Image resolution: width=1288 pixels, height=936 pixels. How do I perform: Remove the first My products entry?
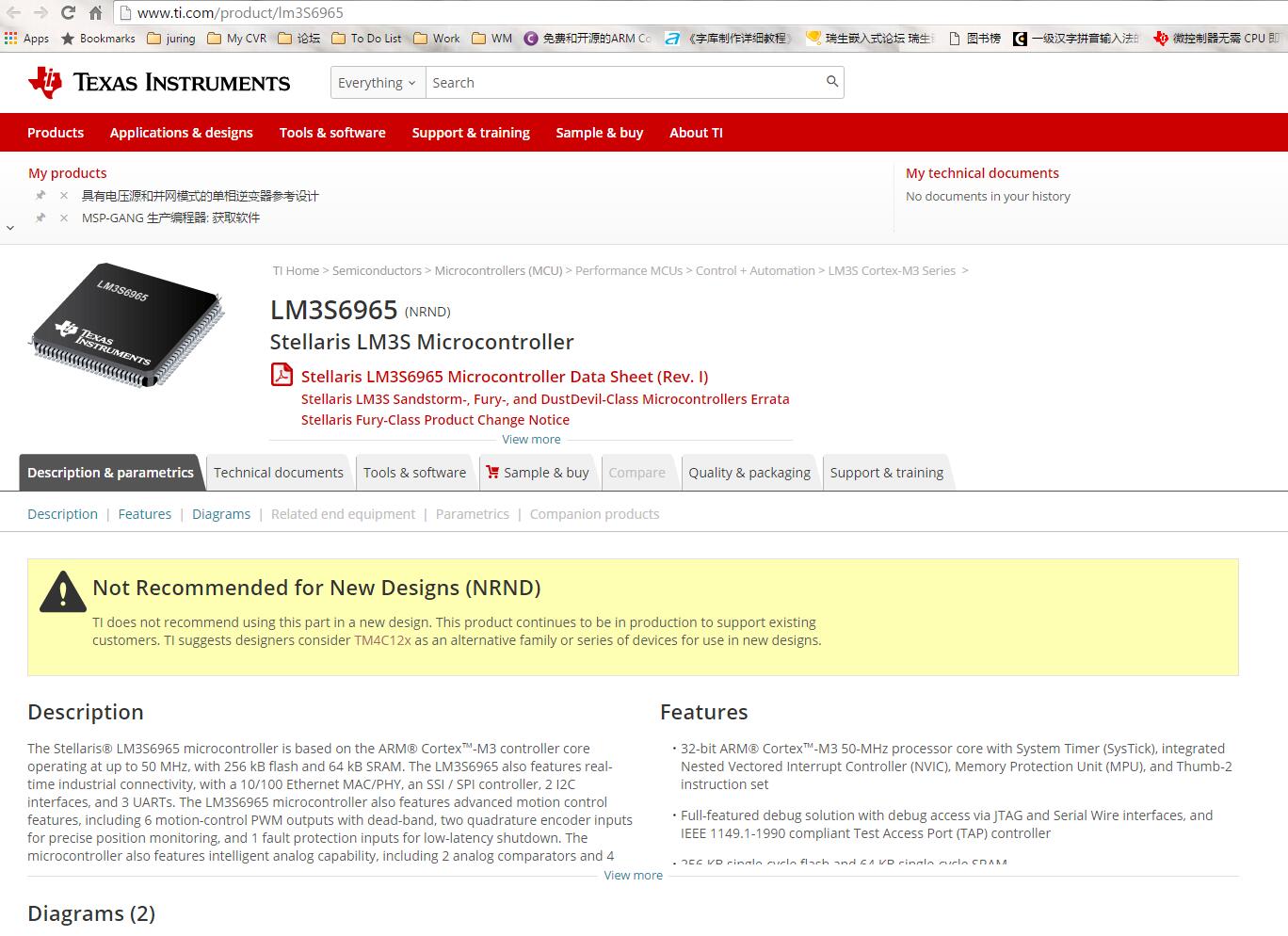tap(64, 196)
